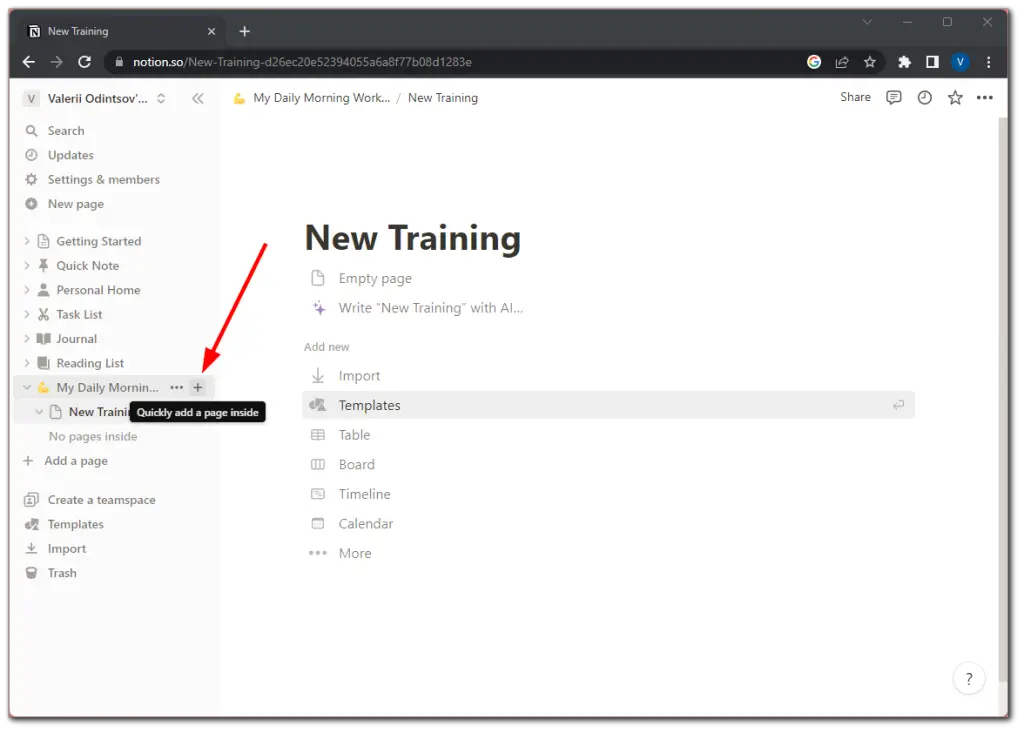Choose the Board content type

[357, 464]
